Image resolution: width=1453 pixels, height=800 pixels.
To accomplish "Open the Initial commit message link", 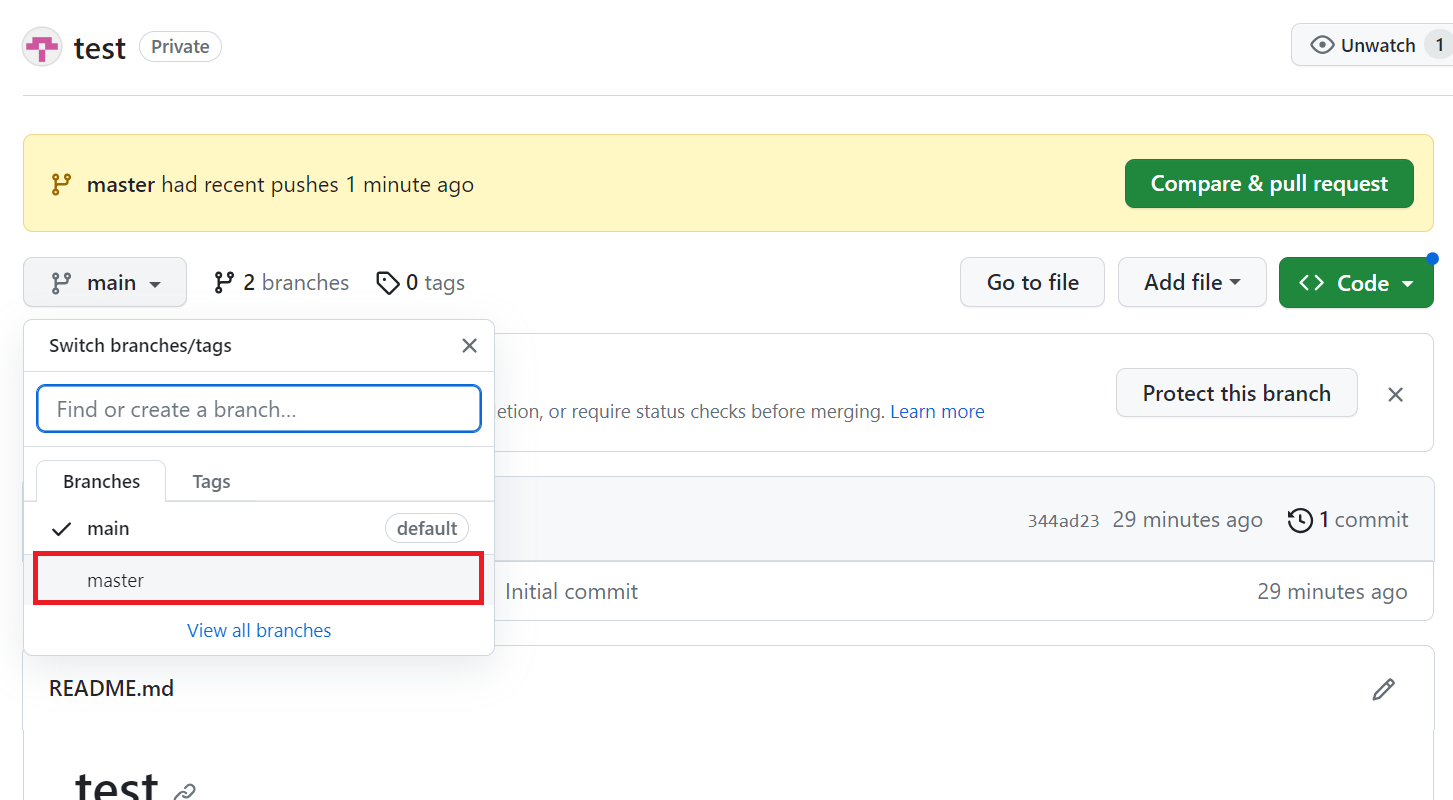I will [571, 592].
